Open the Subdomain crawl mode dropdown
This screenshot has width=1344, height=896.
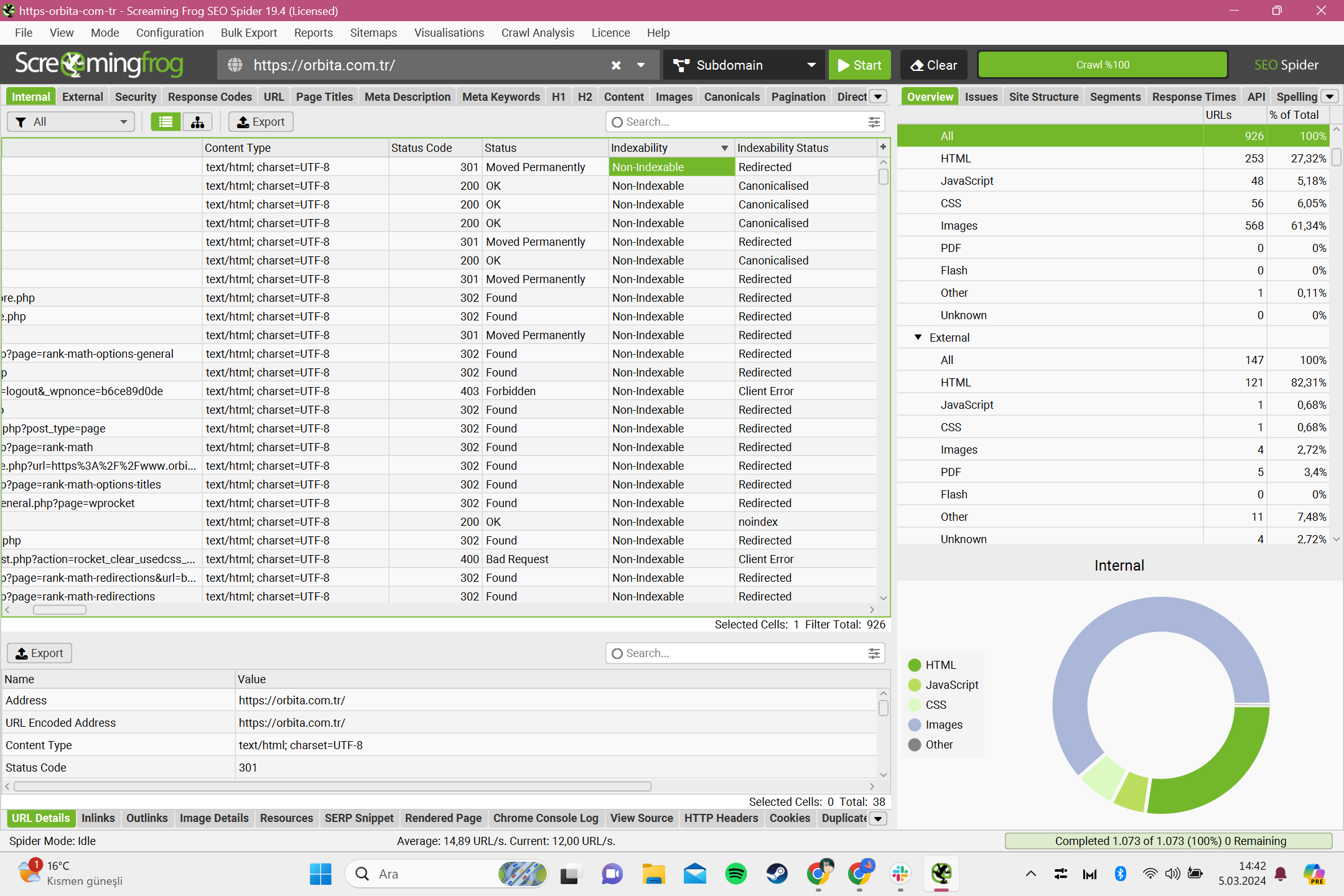pos(744,65)
